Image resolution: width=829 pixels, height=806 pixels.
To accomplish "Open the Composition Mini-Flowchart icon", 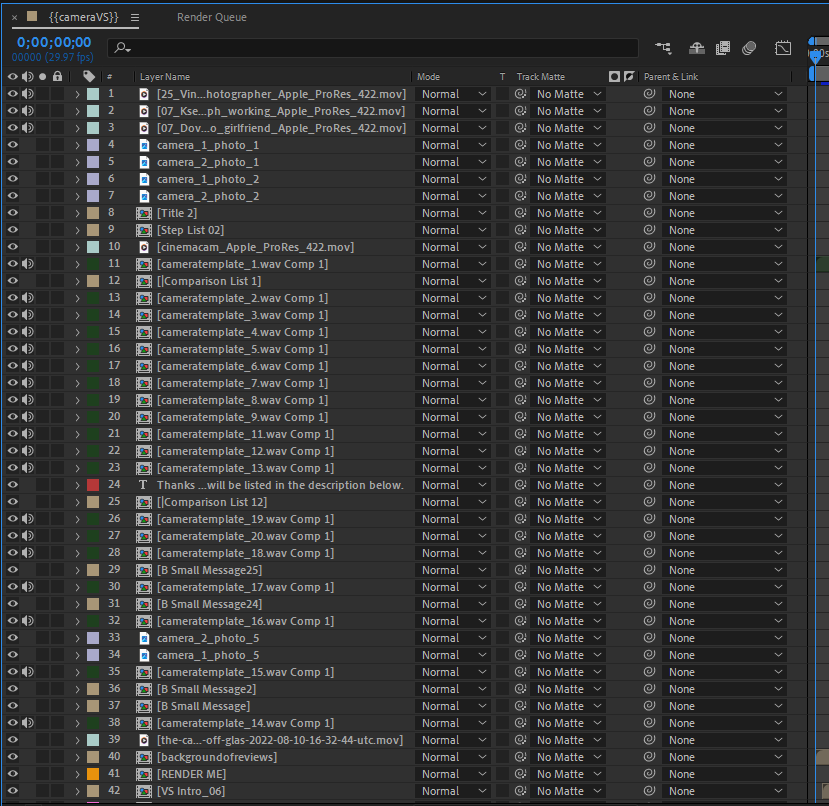I will tap(664, 48).
